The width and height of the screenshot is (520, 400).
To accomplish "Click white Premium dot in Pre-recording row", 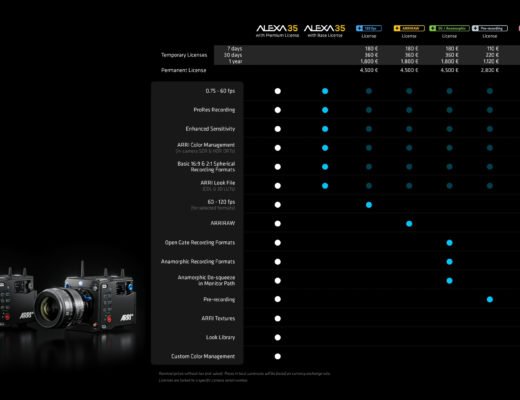I will (x=278, y=299).
